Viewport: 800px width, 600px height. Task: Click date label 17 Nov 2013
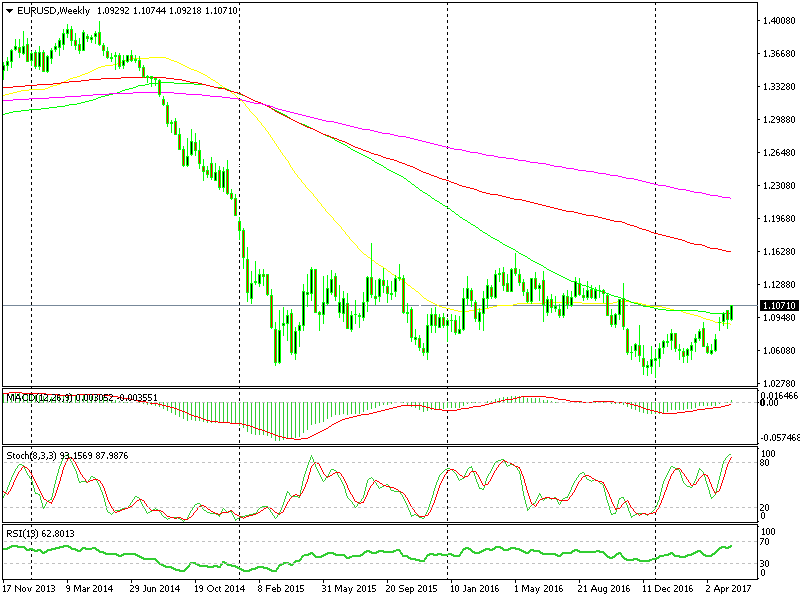[29, 589]
